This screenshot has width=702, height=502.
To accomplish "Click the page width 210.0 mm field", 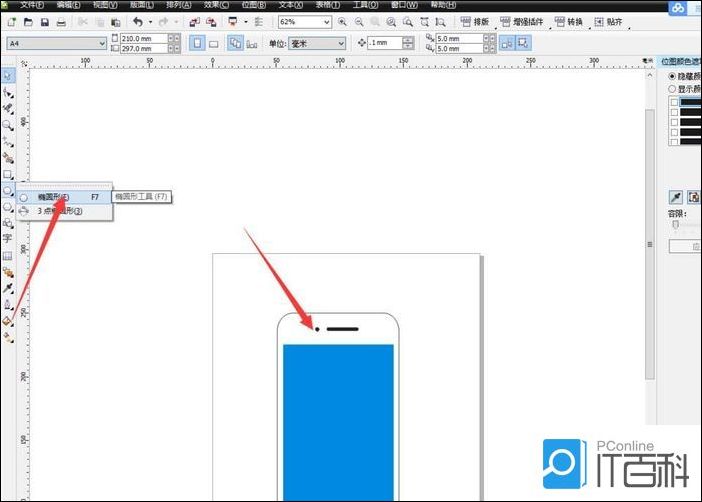I will click(x=142, y=38).
